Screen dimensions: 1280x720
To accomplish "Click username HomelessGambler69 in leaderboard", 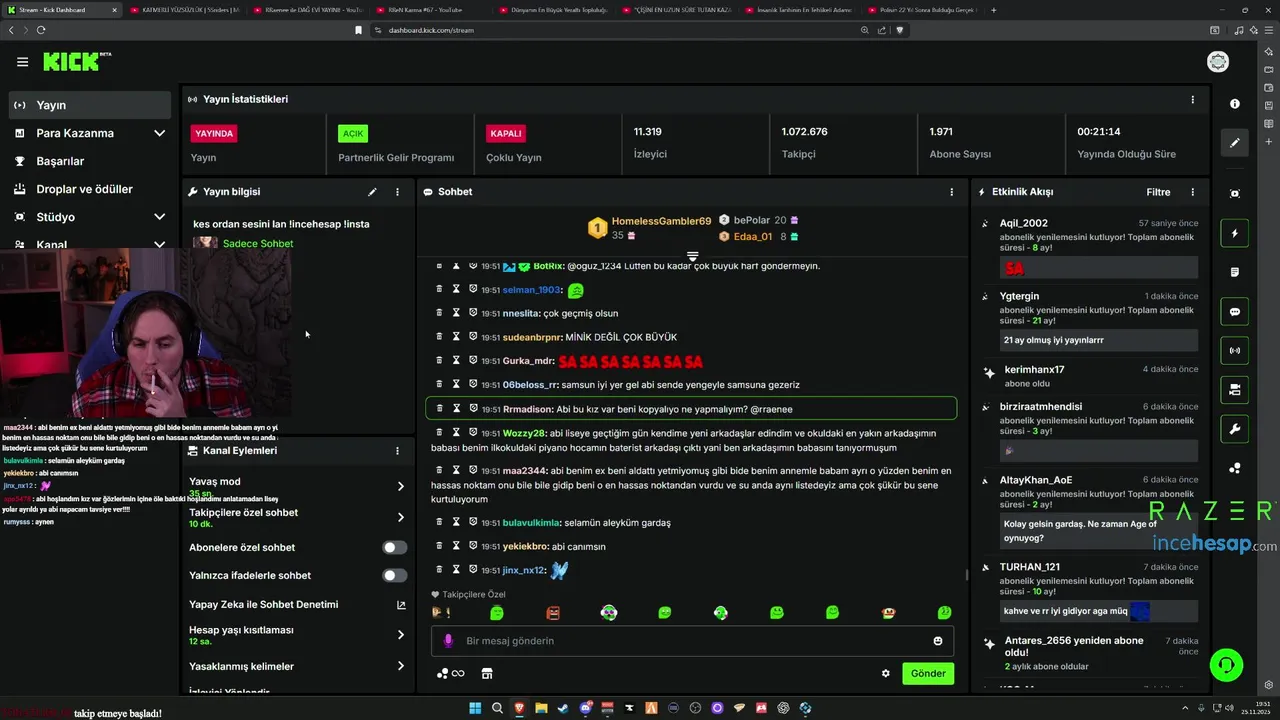I will [x=661, y=221].
